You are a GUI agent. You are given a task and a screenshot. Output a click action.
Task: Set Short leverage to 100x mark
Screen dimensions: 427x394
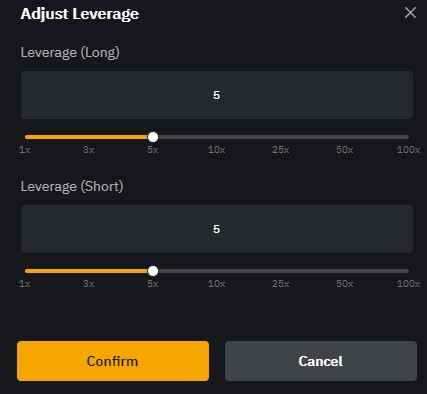(x=409, y=284)
